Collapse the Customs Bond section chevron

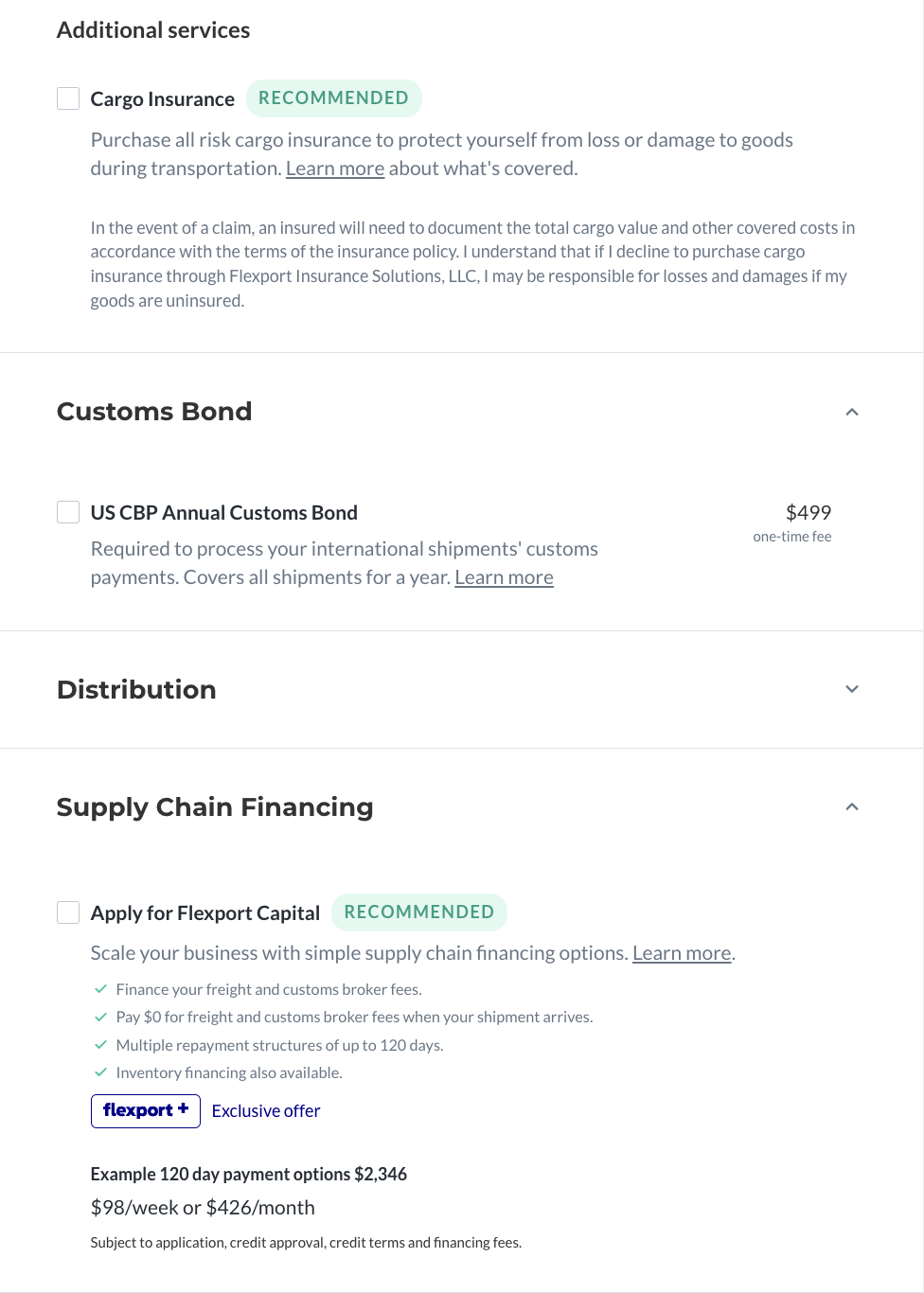852,412
